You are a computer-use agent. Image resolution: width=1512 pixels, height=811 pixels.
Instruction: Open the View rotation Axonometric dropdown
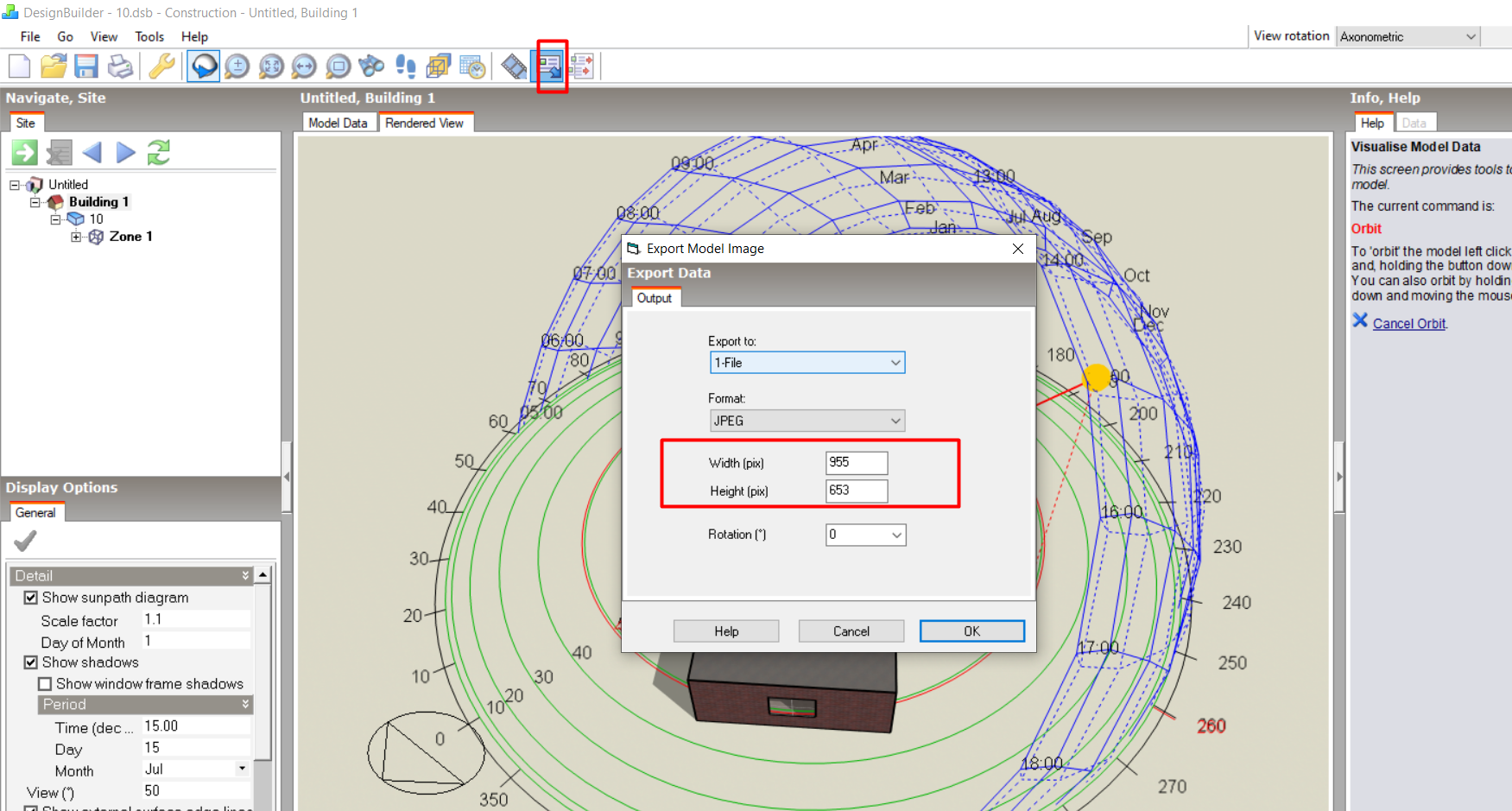click(x=1408, y=36)
